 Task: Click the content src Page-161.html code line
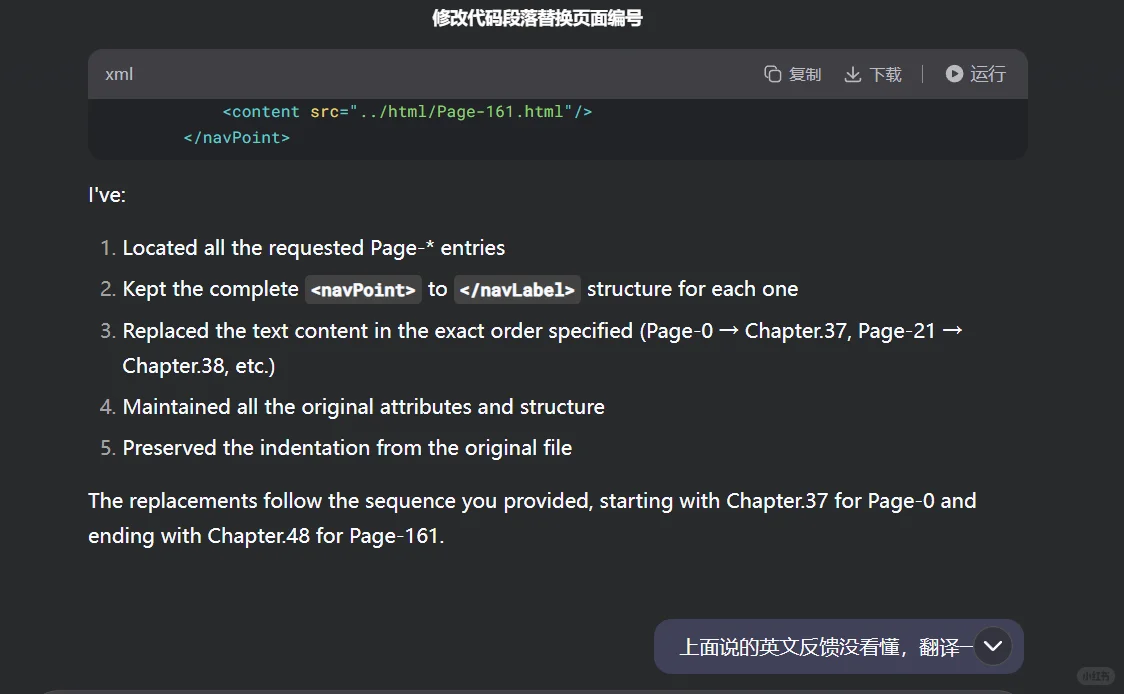[407, 112]
